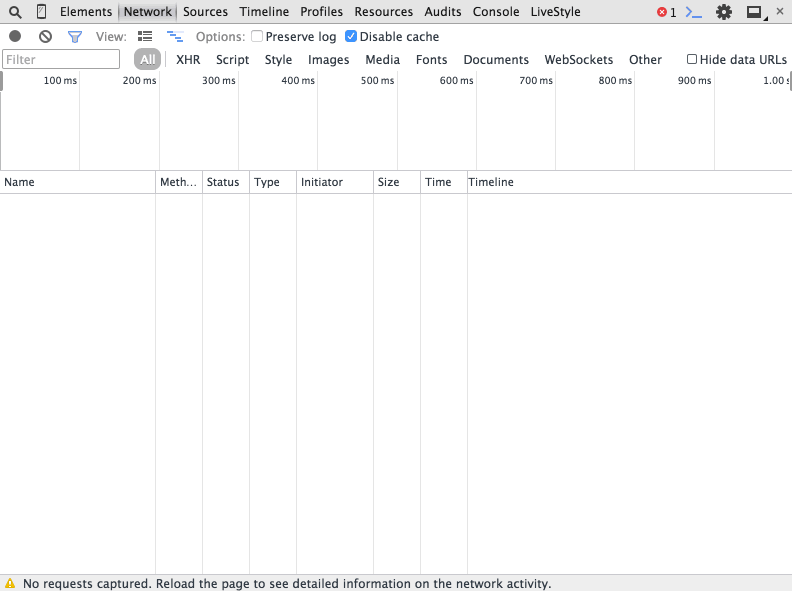Enable the Preserve log checkbox
This screenshot has width=792, height=591.
(257, 36)
